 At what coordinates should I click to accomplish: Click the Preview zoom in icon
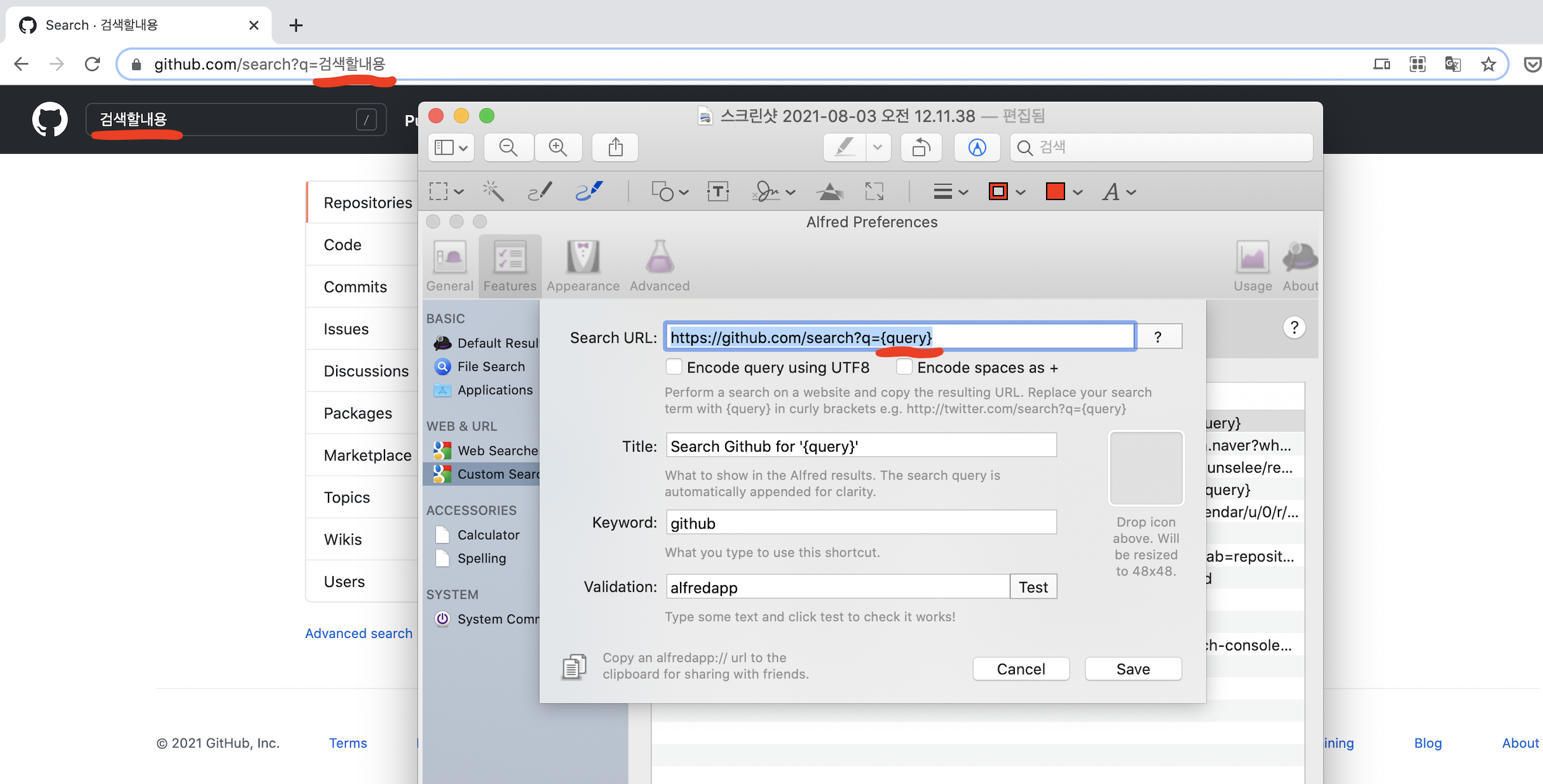coord(558,147)
